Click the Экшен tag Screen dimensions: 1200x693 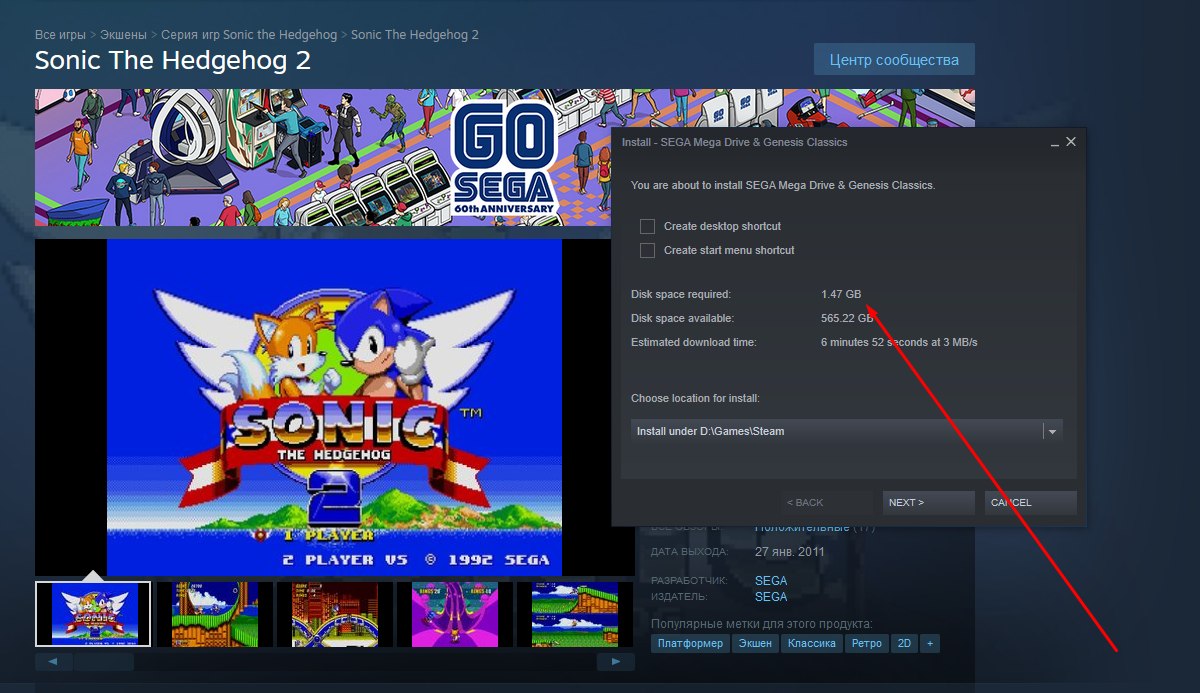pyautogui.click(x=755, y=643)
